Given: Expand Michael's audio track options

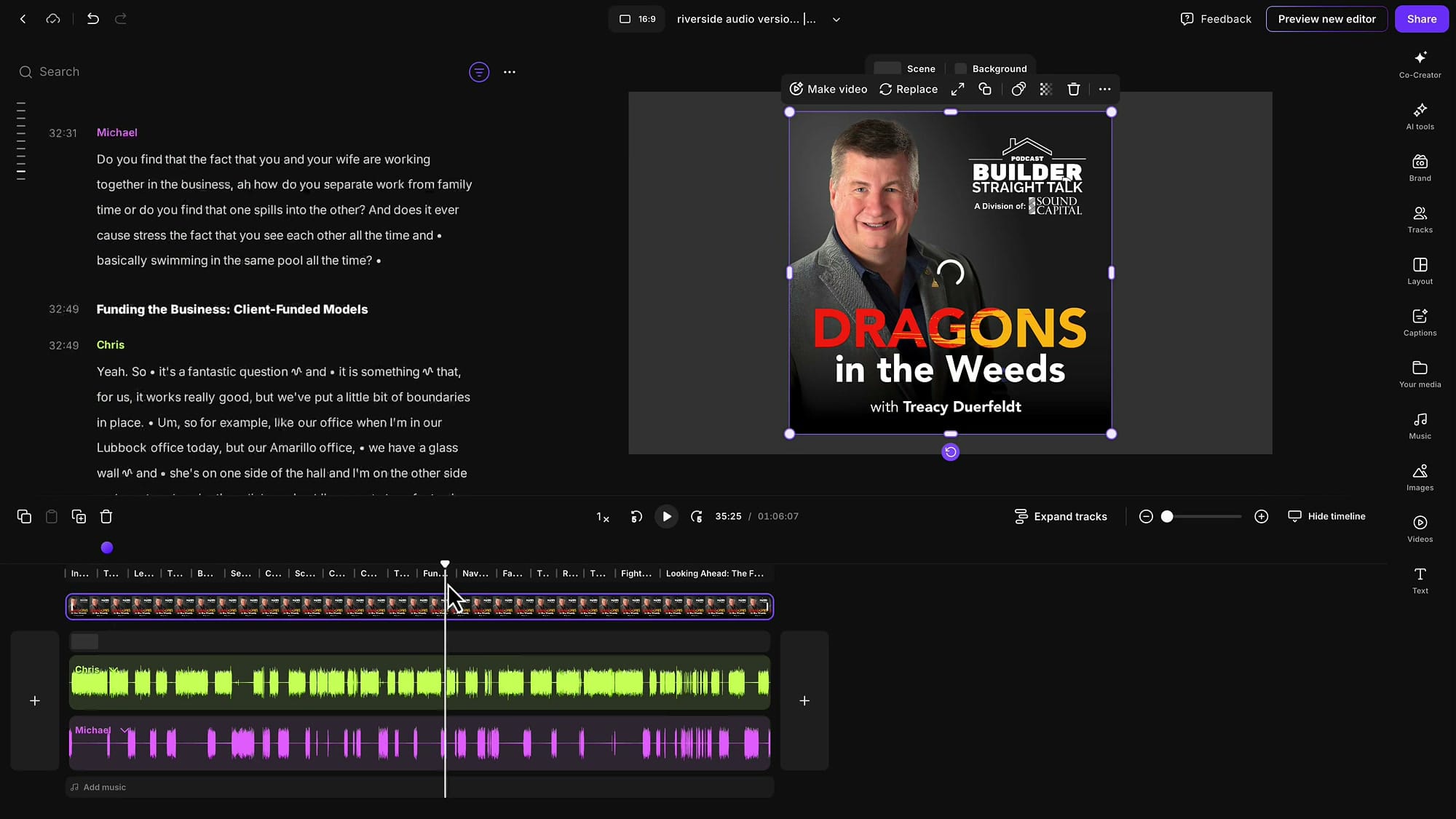Looking at the screenshot, I should click(x=124, y=729).
